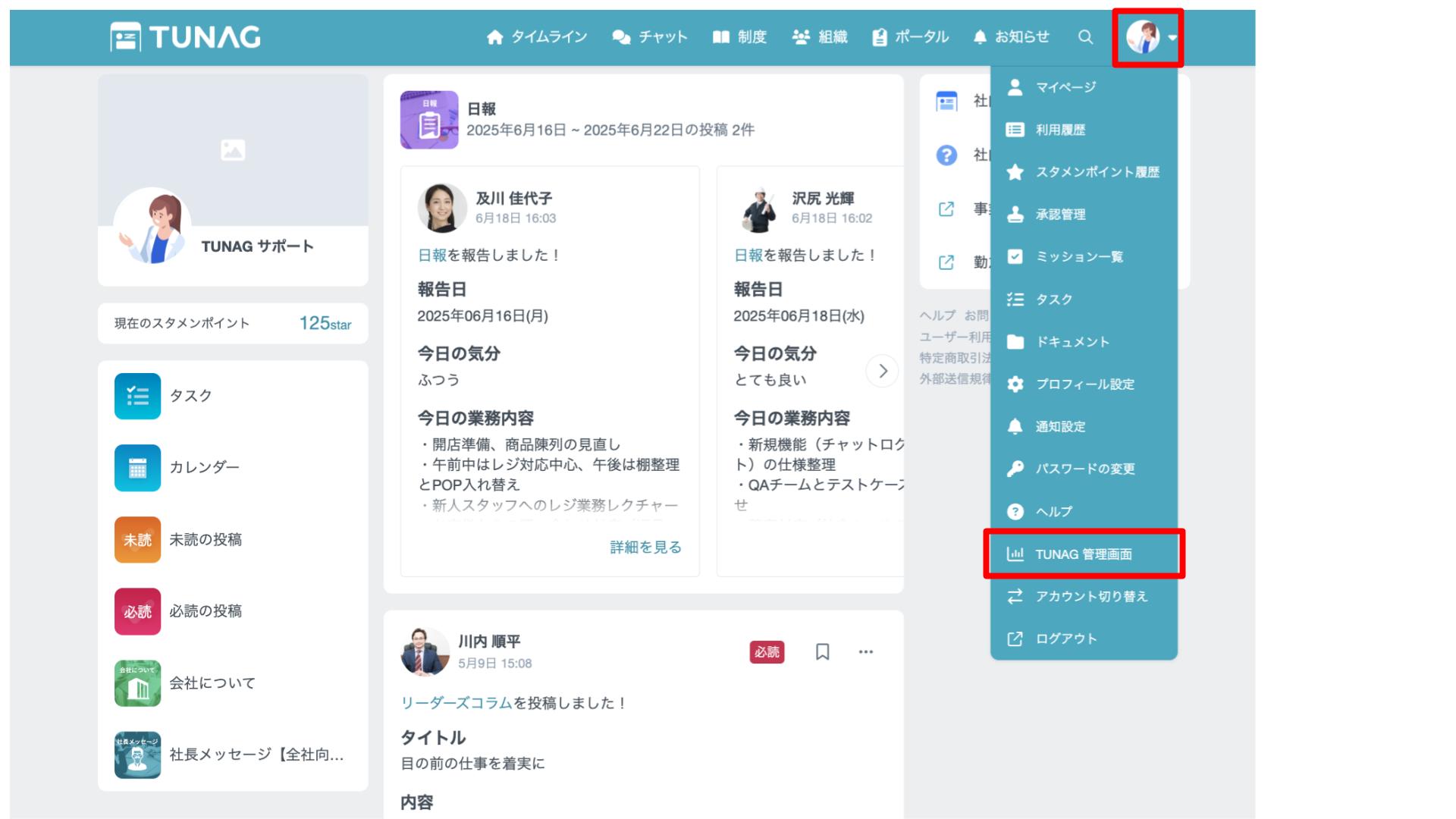Click 及川 佳代子's avatar photo
The image size is (1456, 819).
click(442, 208)
